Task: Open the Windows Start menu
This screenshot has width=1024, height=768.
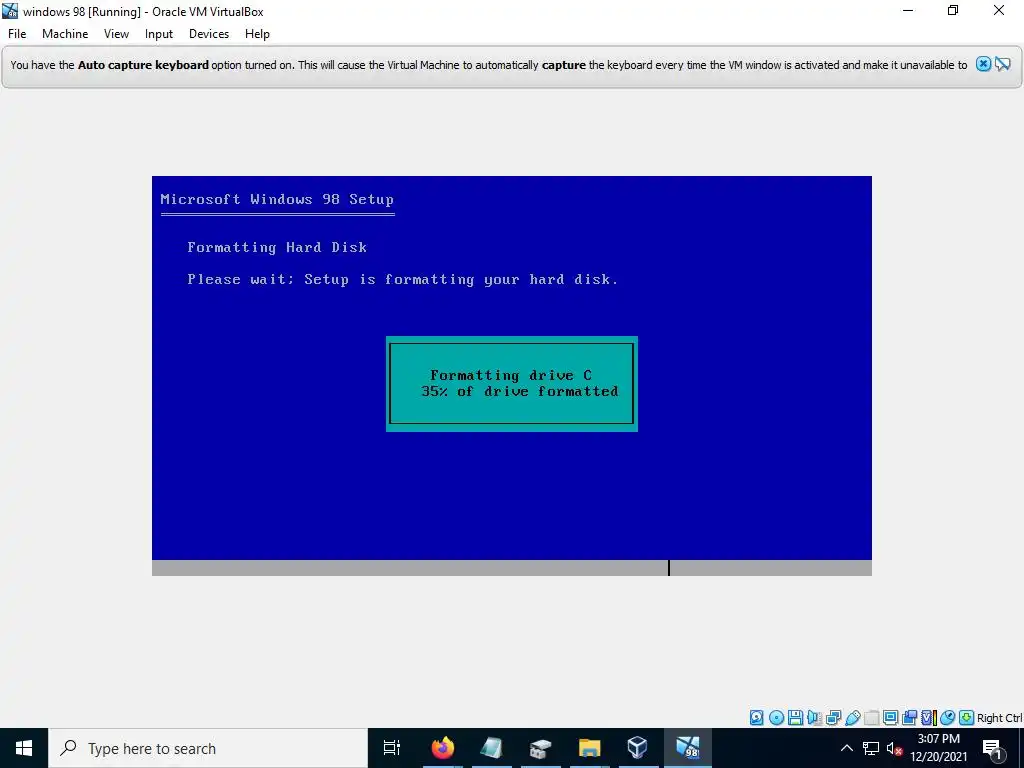Action: coord(24,748)
